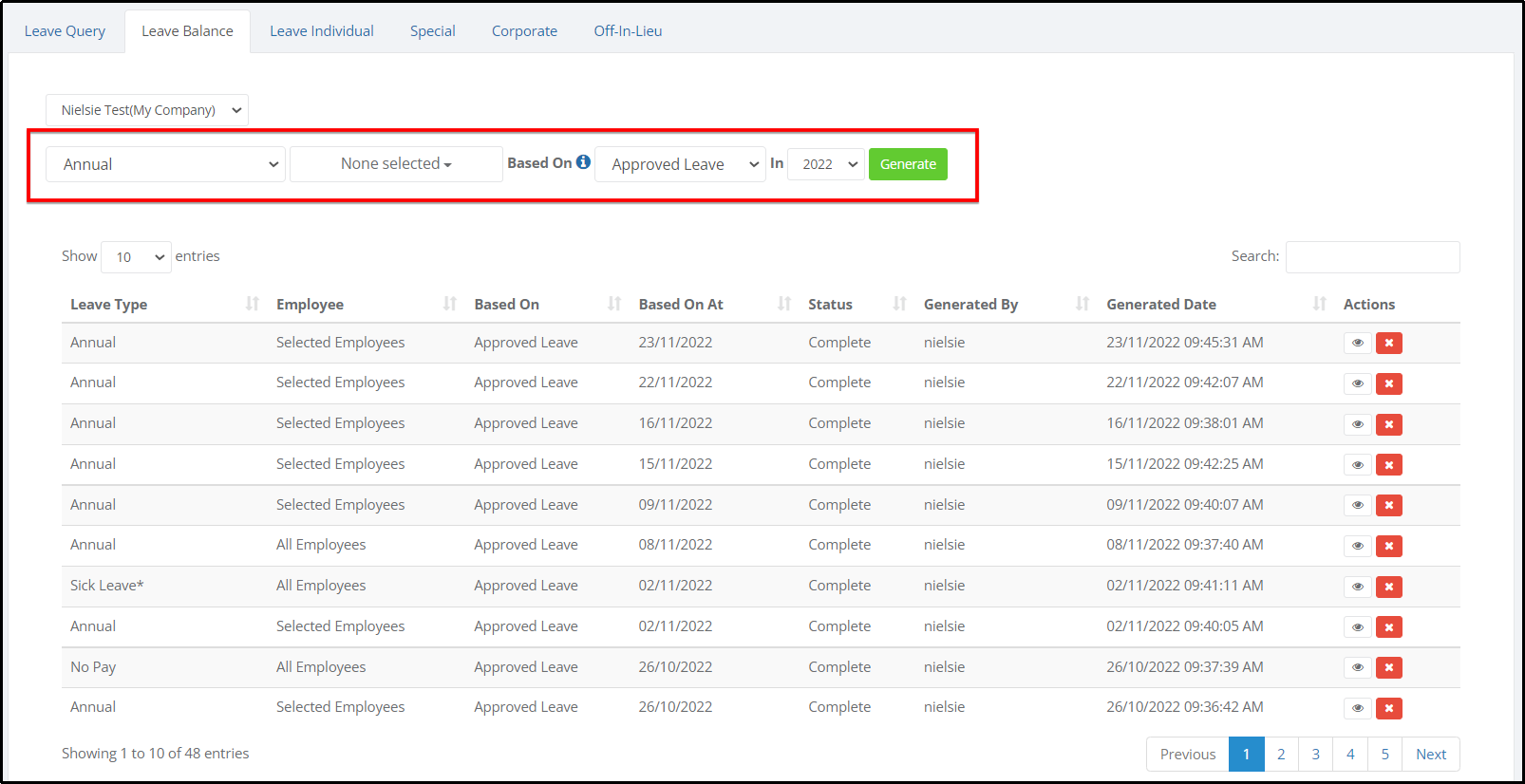The width and height of the screenshot is (1525, 784).
Task: Select the Leave Balance tab
Action: (x=187, y=31)
